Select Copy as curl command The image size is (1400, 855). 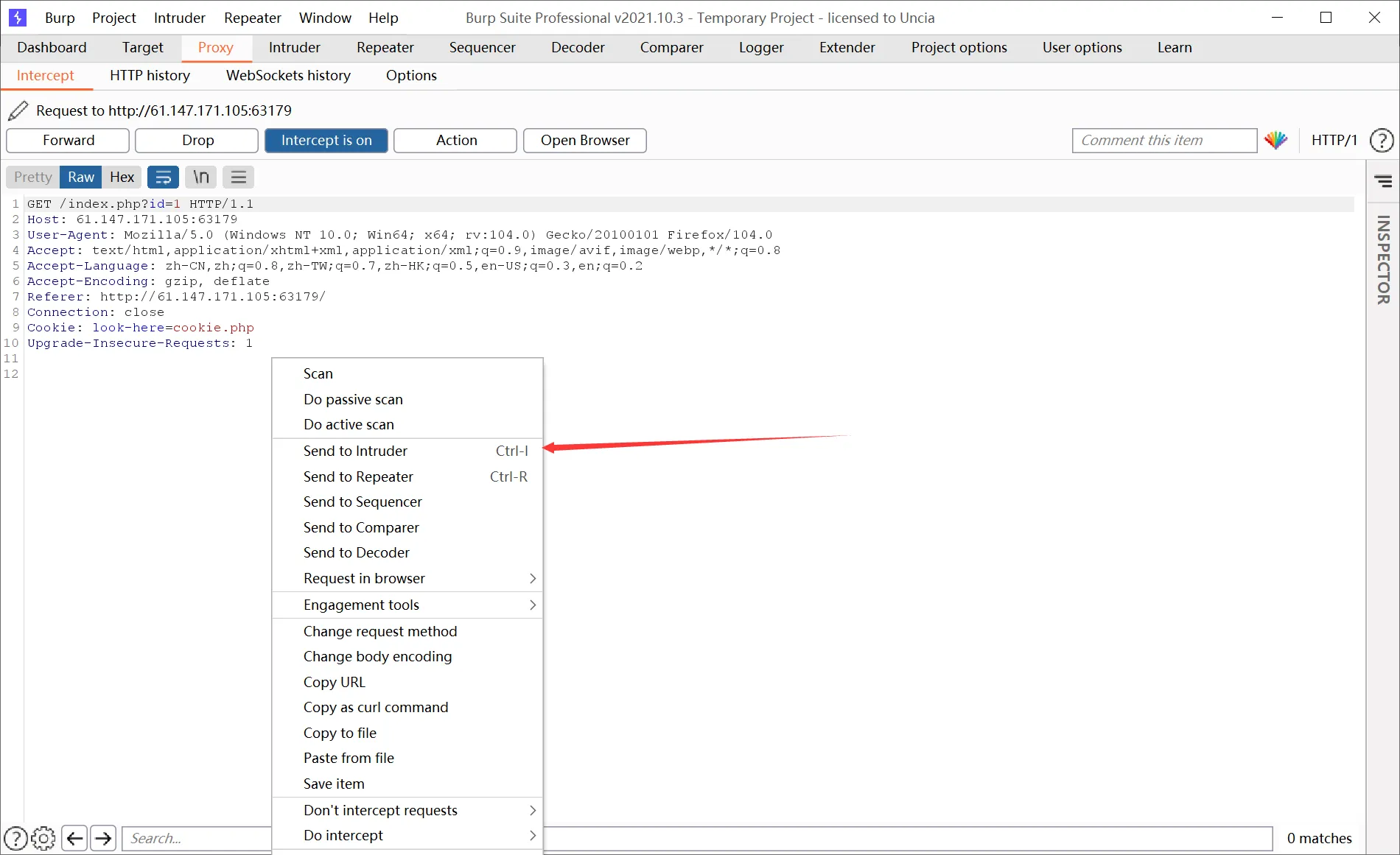click(407, 707)
